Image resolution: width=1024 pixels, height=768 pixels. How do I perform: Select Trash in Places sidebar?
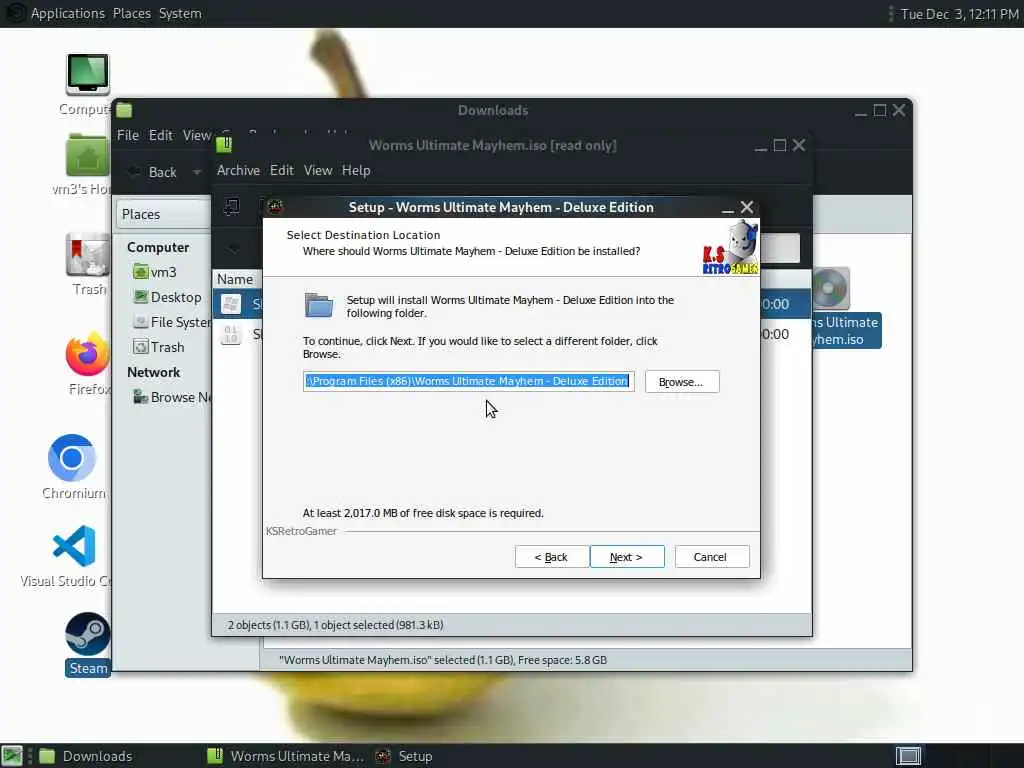tap(159, 347)
